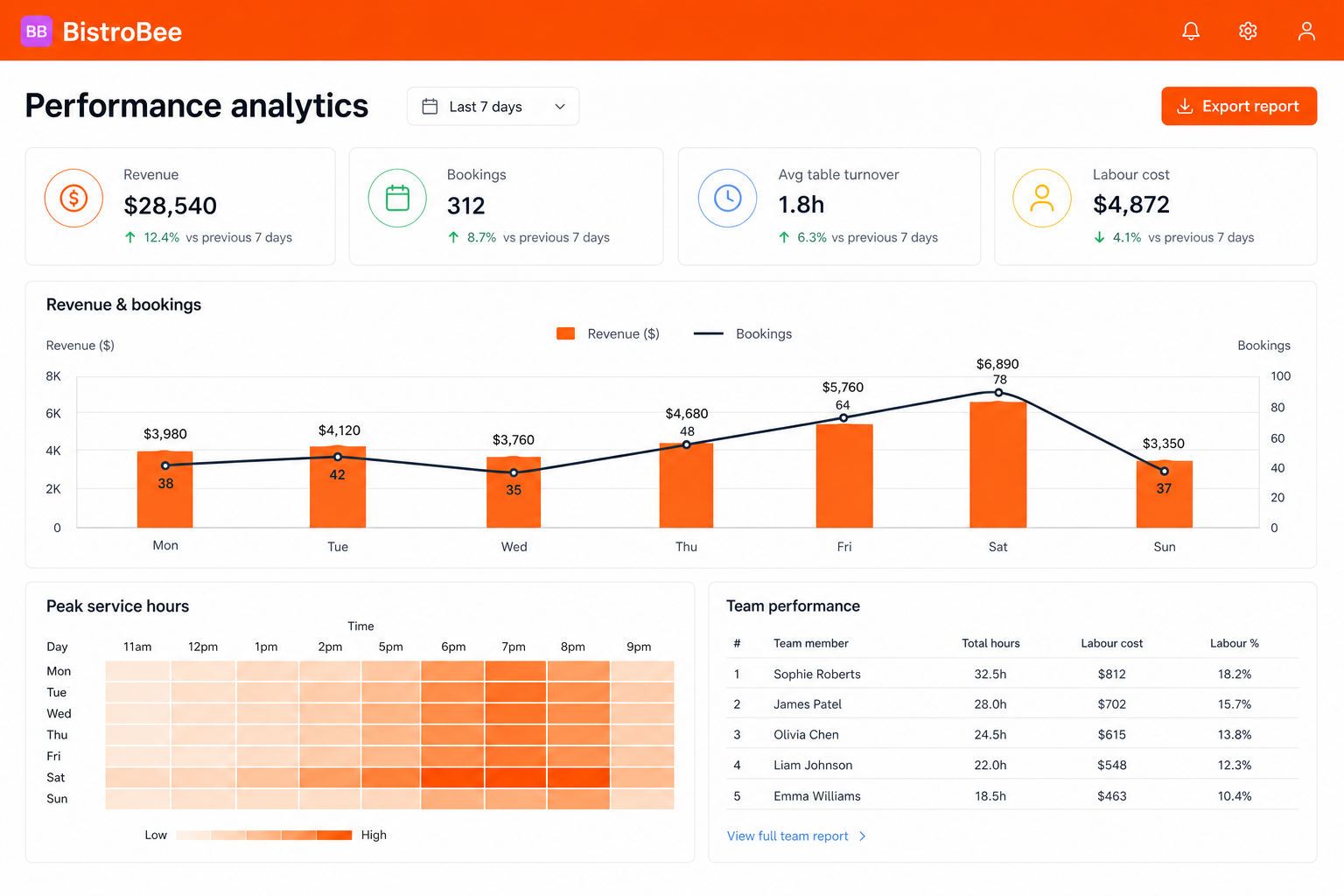The image size is (1344, 896).
Task: Click the Revenue up-arrow trend icon
Action: (x=130, y=237)
